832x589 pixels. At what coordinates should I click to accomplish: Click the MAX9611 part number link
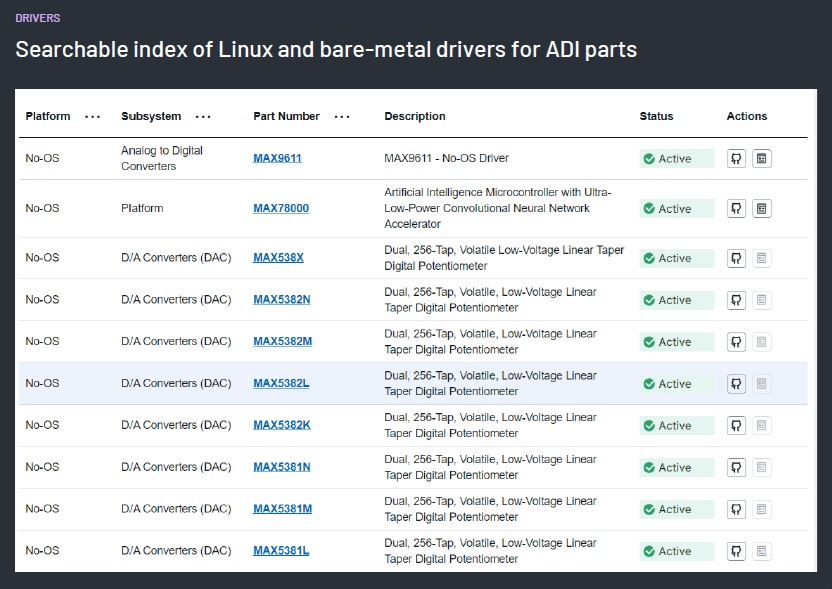click(277, 158)
